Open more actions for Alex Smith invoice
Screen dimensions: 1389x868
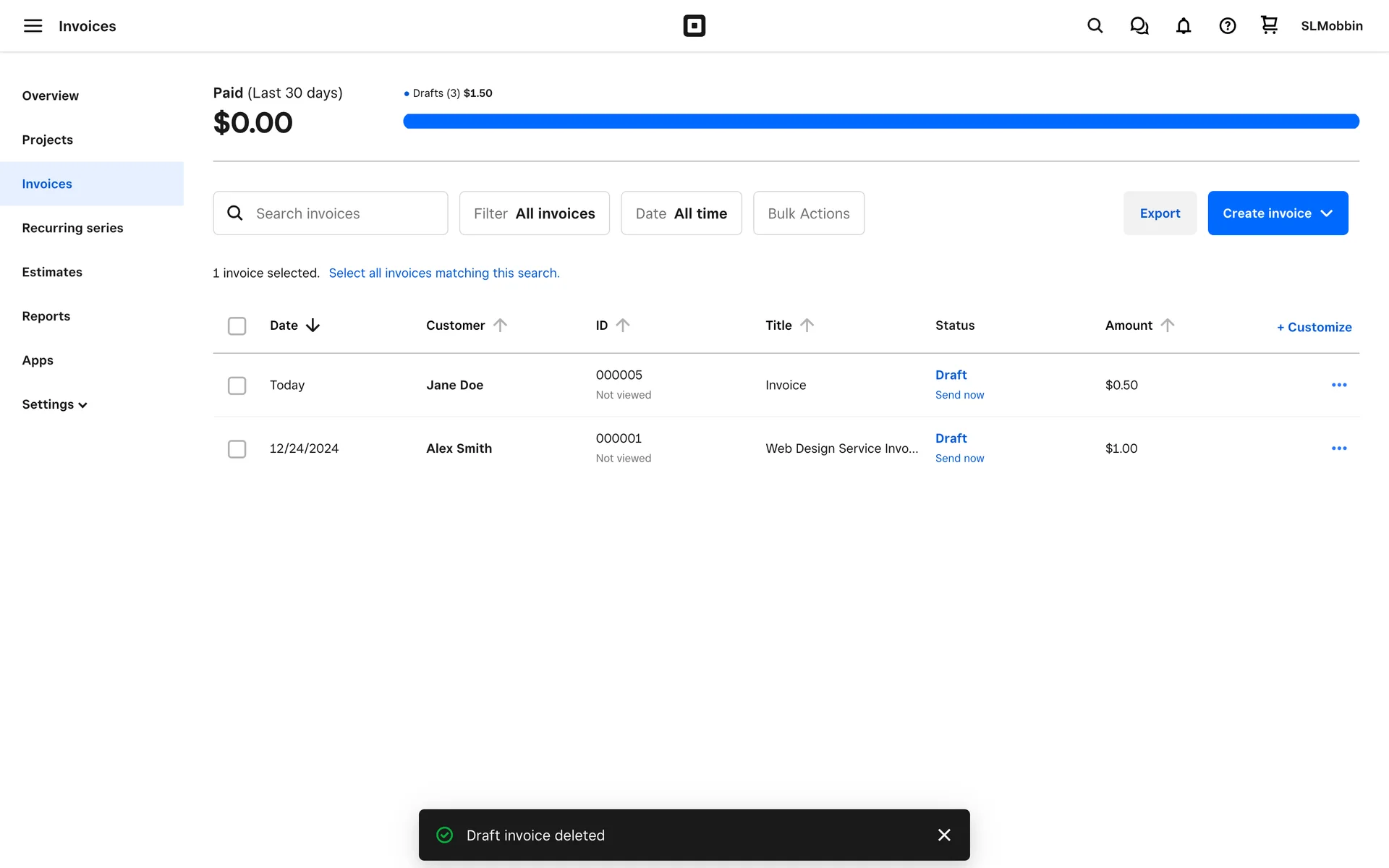tap(1338, 448)
